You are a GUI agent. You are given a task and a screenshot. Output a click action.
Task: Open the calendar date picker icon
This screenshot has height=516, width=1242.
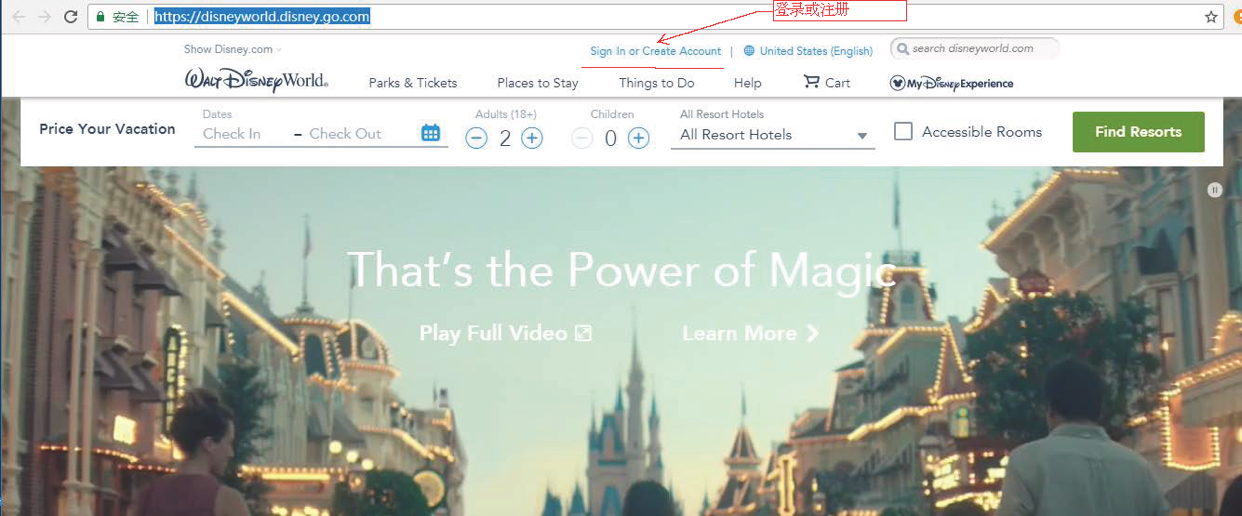tap(430, 133)
